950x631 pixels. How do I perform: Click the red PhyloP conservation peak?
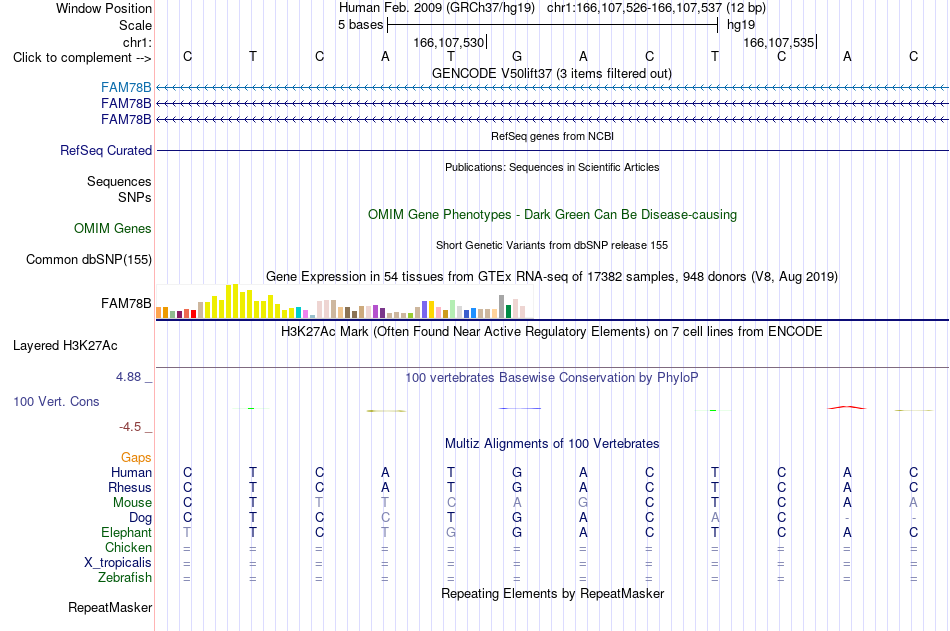coord(847,407)
